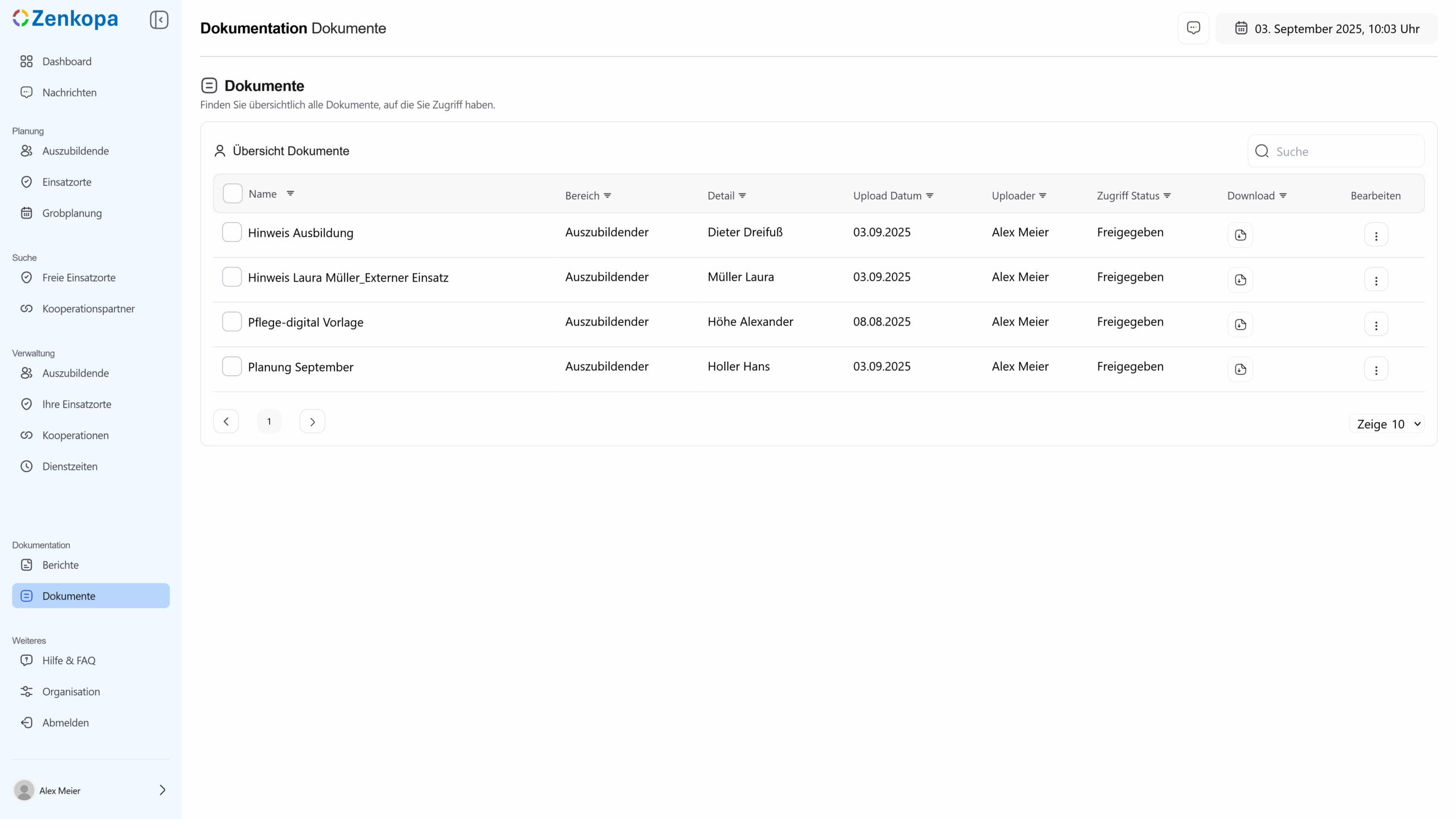Collapse the sidebar panel icon

pyautogui.click(x=159, y=20)
